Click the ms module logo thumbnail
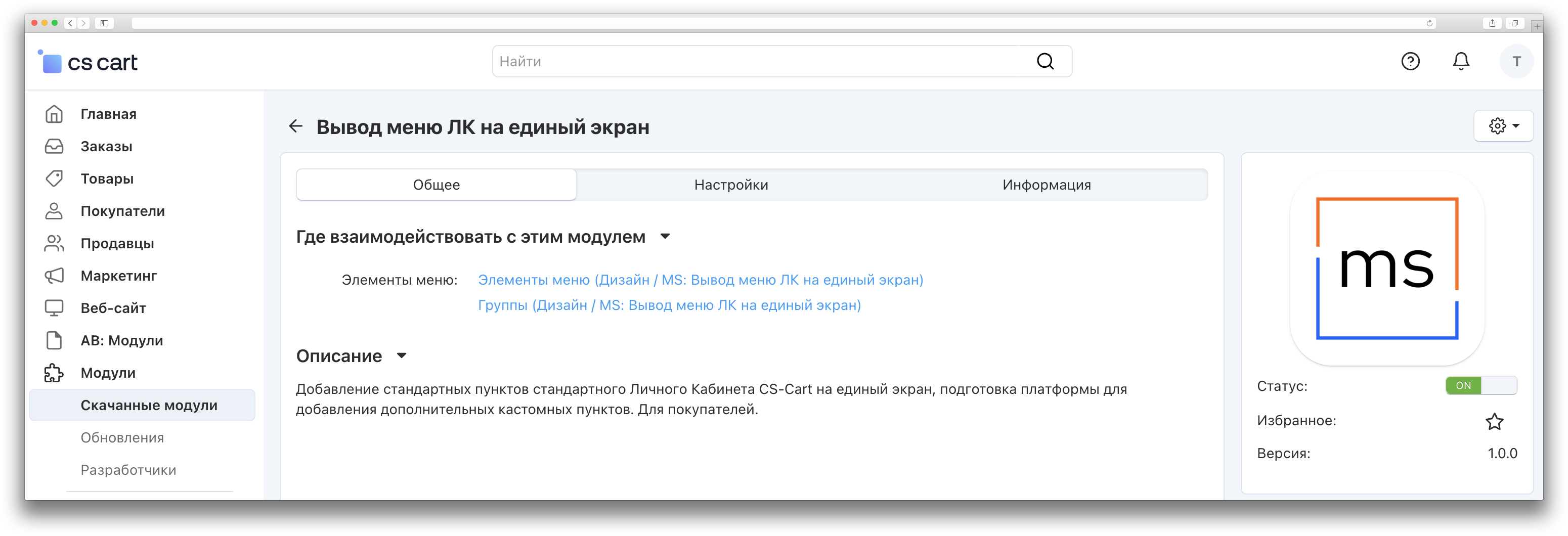The height and width of the screenshot is (536, 1568). point(1386,269)
